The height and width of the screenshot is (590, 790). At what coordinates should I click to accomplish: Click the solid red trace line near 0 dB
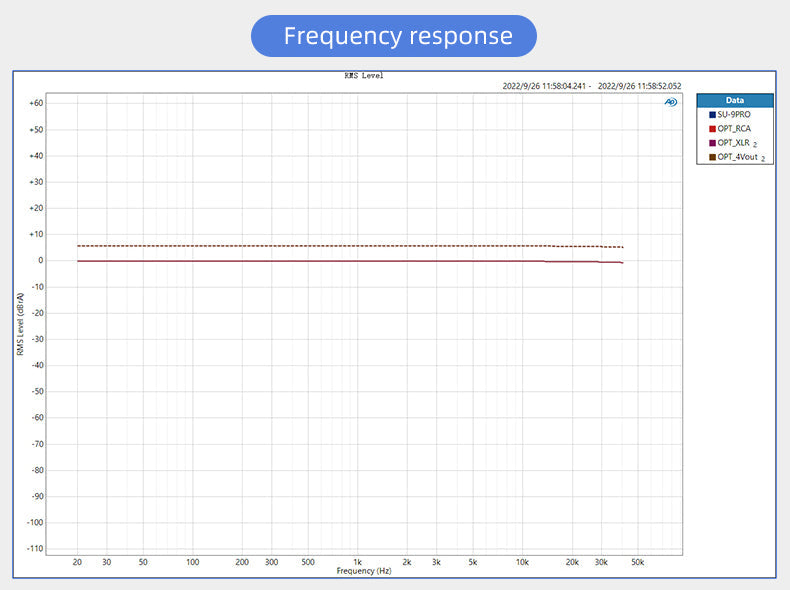tap(300, 261)
